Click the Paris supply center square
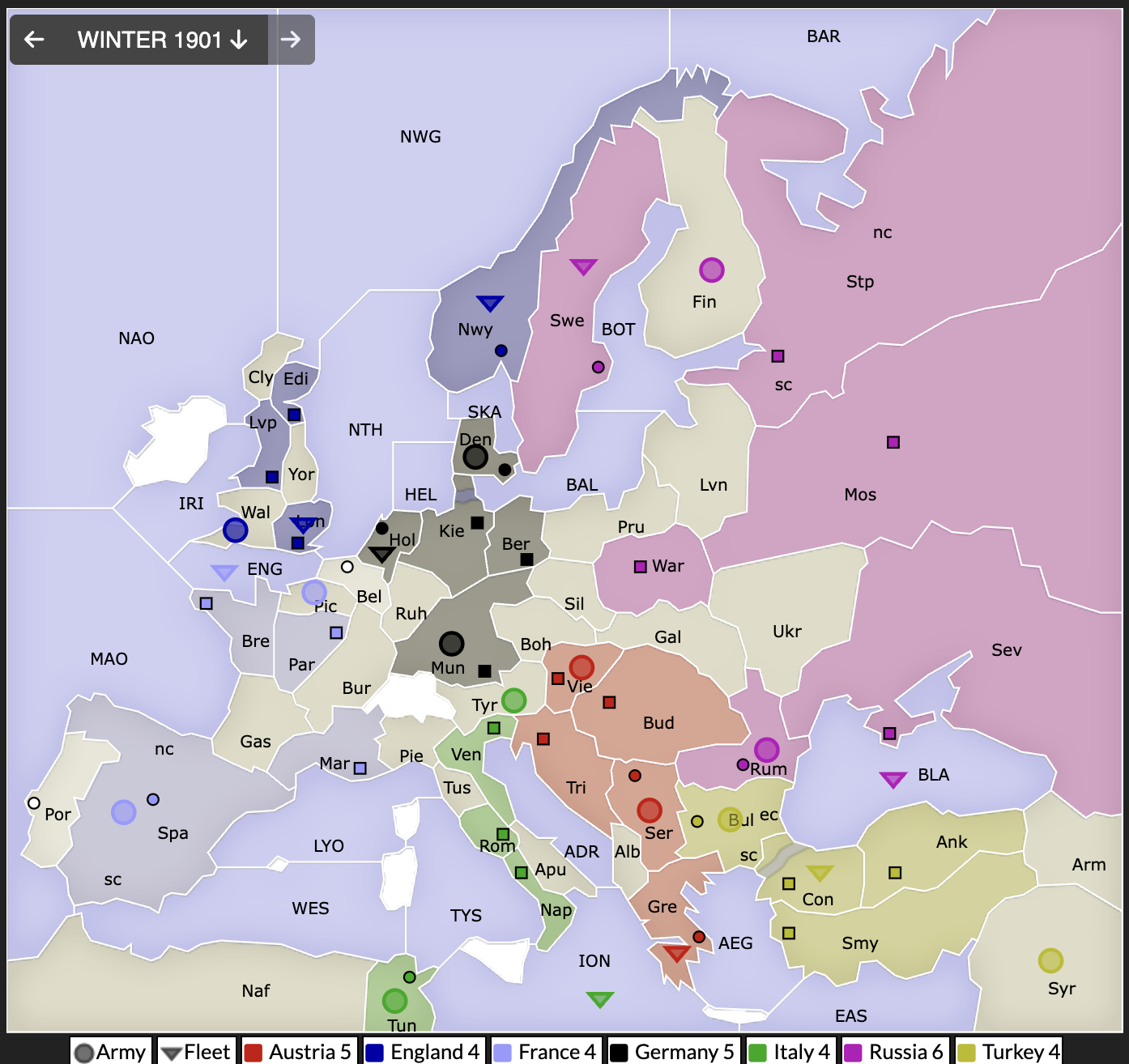This screenshot has height=1064, width=1129. [x=336, y=632]
